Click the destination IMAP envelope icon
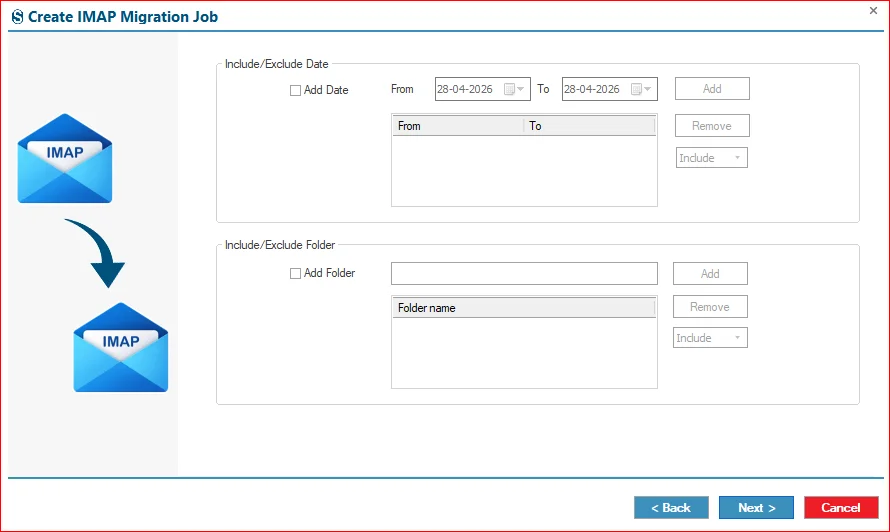This screenshot has height=532, width=890. pyautogui.click(x=120, y=347)
